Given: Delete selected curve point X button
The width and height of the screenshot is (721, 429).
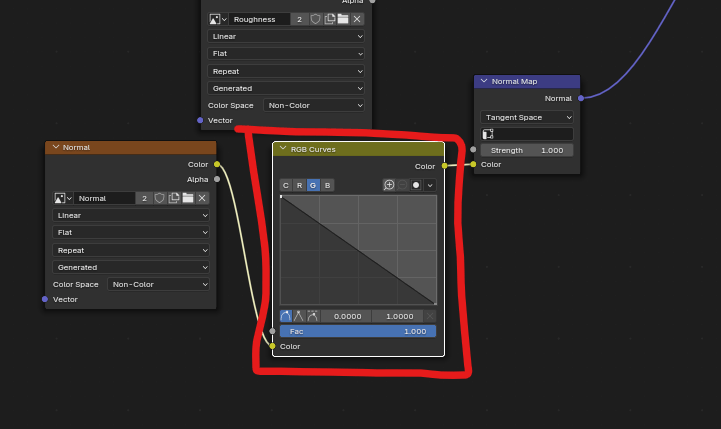Looking at the screenshot, I should [x=430, y=316].
